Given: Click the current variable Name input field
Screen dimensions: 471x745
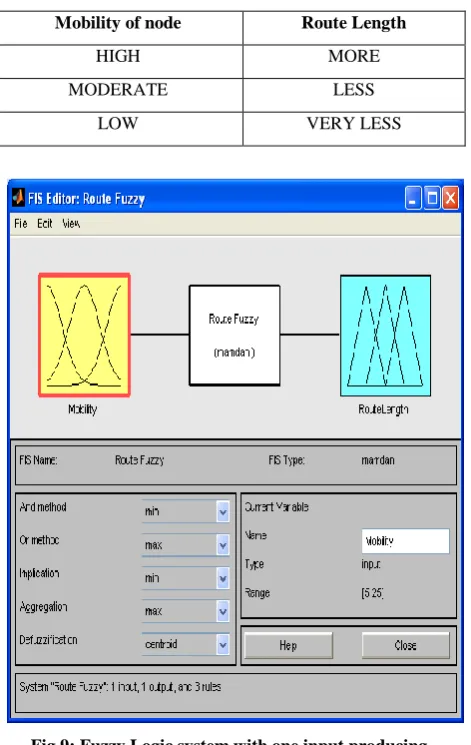Looking at the screenshot, I should pos(405,541).
